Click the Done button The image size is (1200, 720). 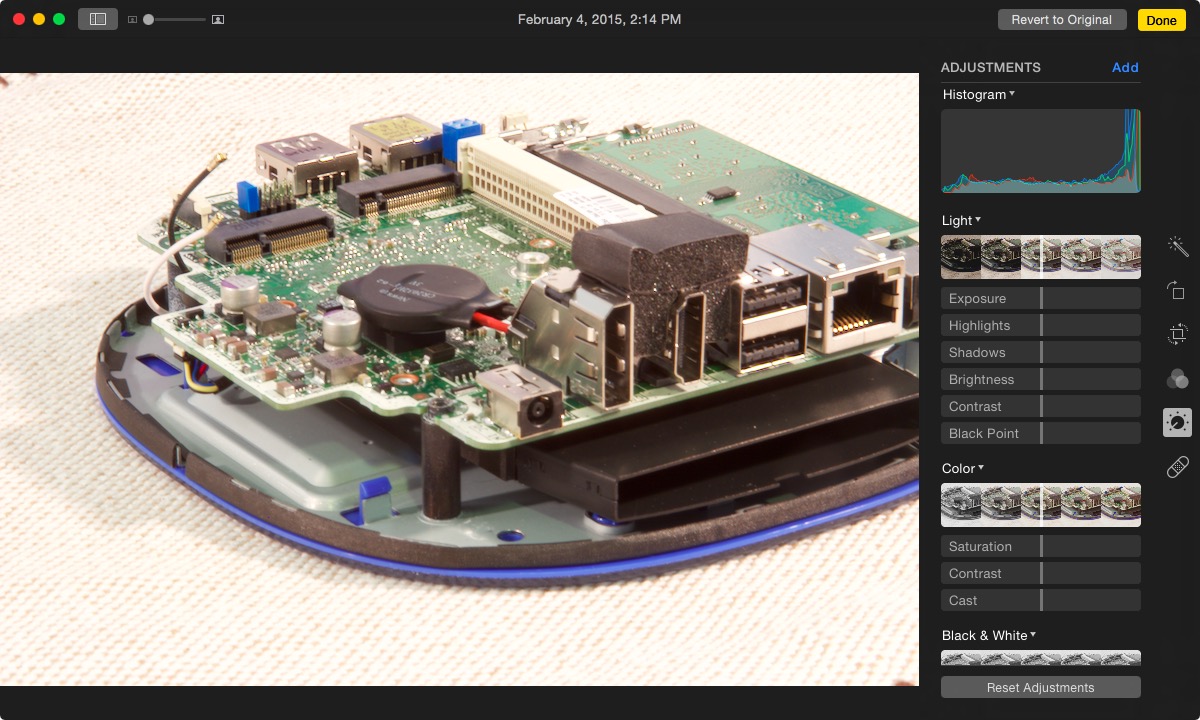point(1161,19)
